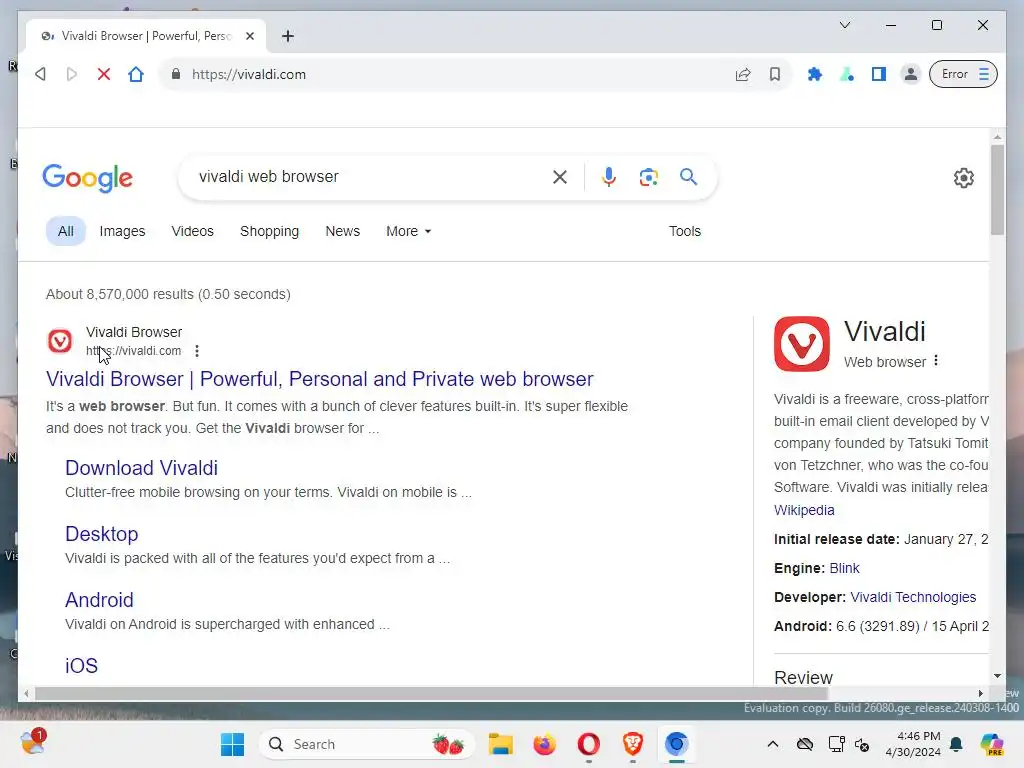Open knowledge panel more options dots
Screen dimensions: 1024x768
936,360
